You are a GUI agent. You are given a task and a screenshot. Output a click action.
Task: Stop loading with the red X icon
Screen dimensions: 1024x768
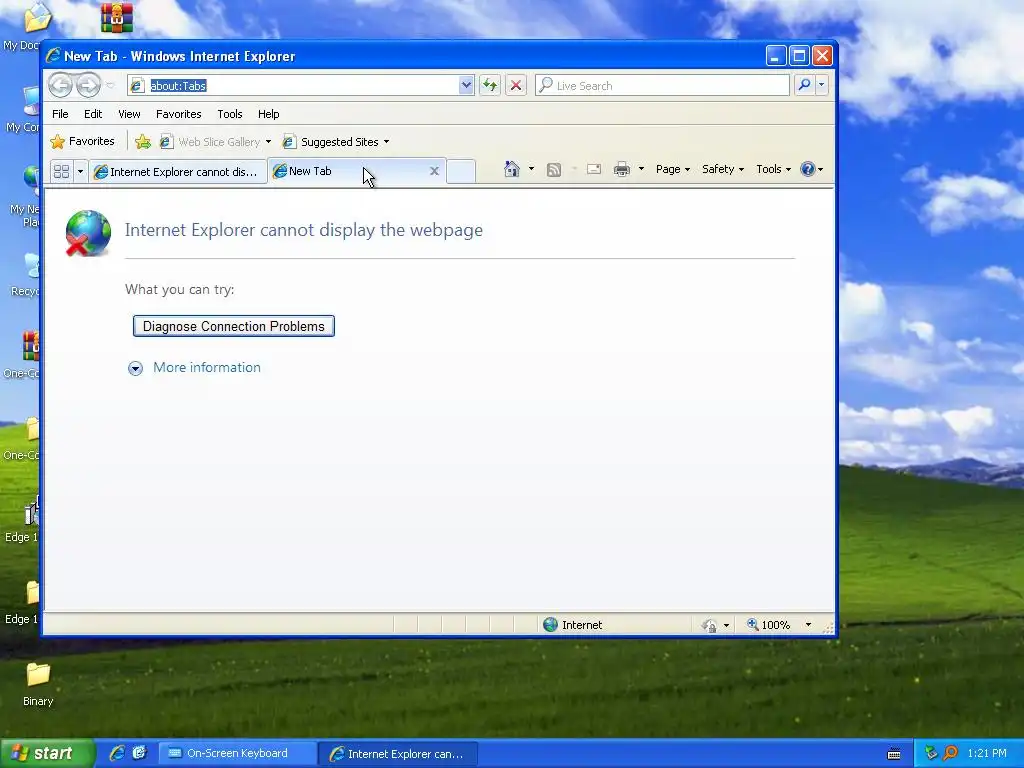pyautogui.click(x=516, y=86)
